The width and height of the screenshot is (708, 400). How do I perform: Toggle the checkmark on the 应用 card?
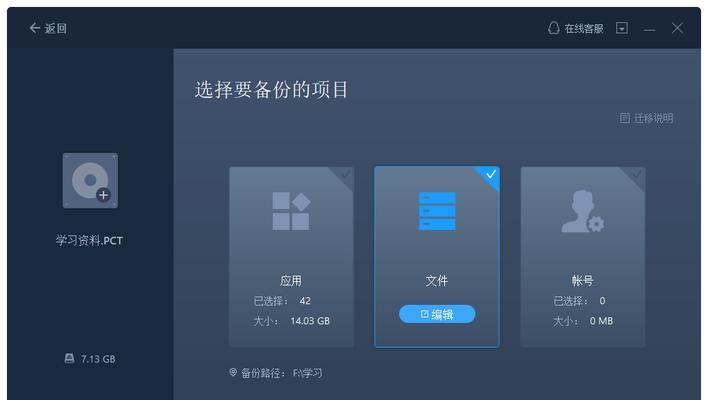click(345, 174)
